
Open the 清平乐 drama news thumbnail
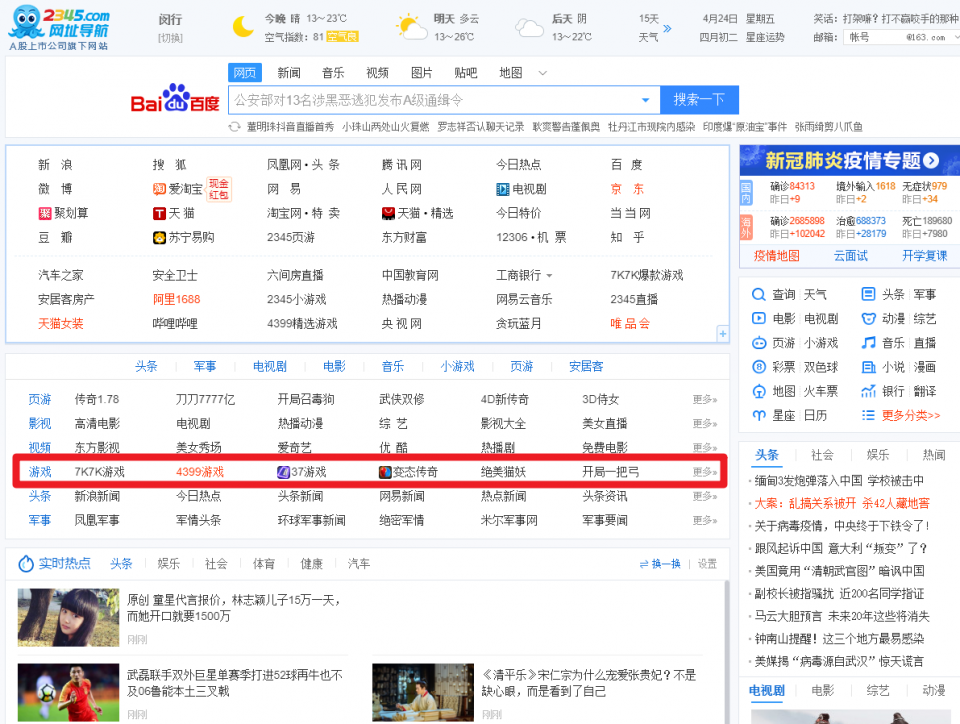point(423,692)
